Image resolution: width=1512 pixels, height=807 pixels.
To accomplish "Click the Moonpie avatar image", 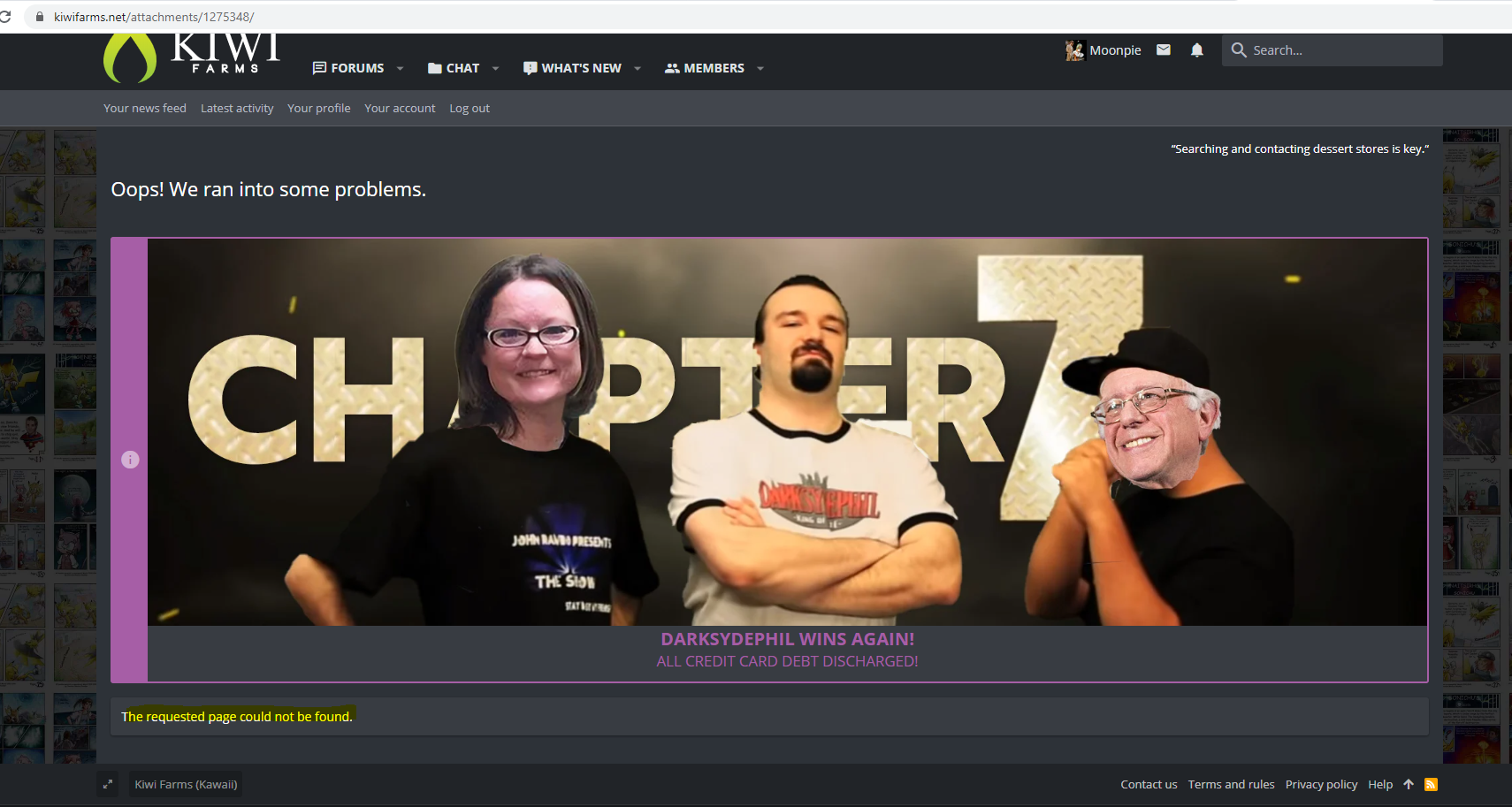I will tap(1074, 50).
